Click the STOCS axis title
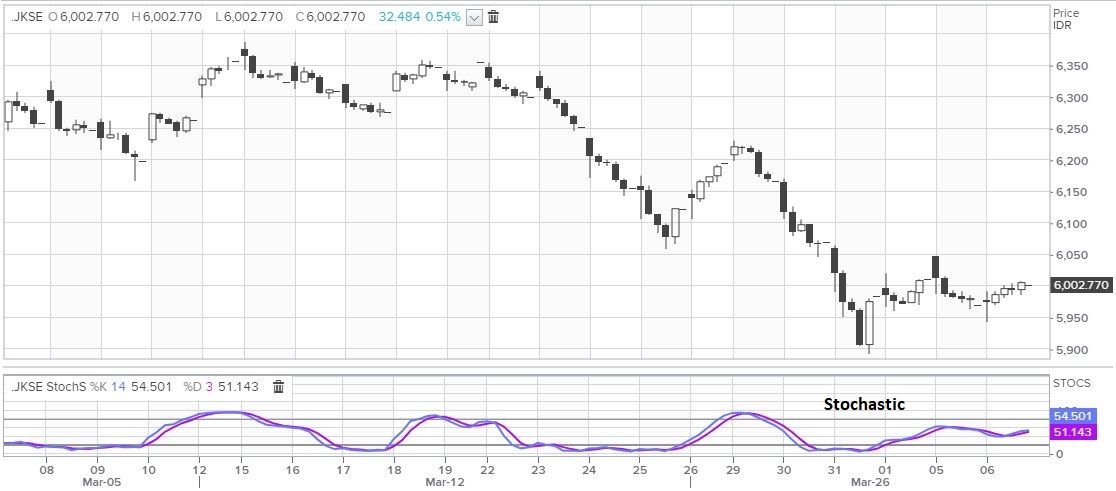The height and width of the screenshot is (491, 1116). tap(1071, 384)
